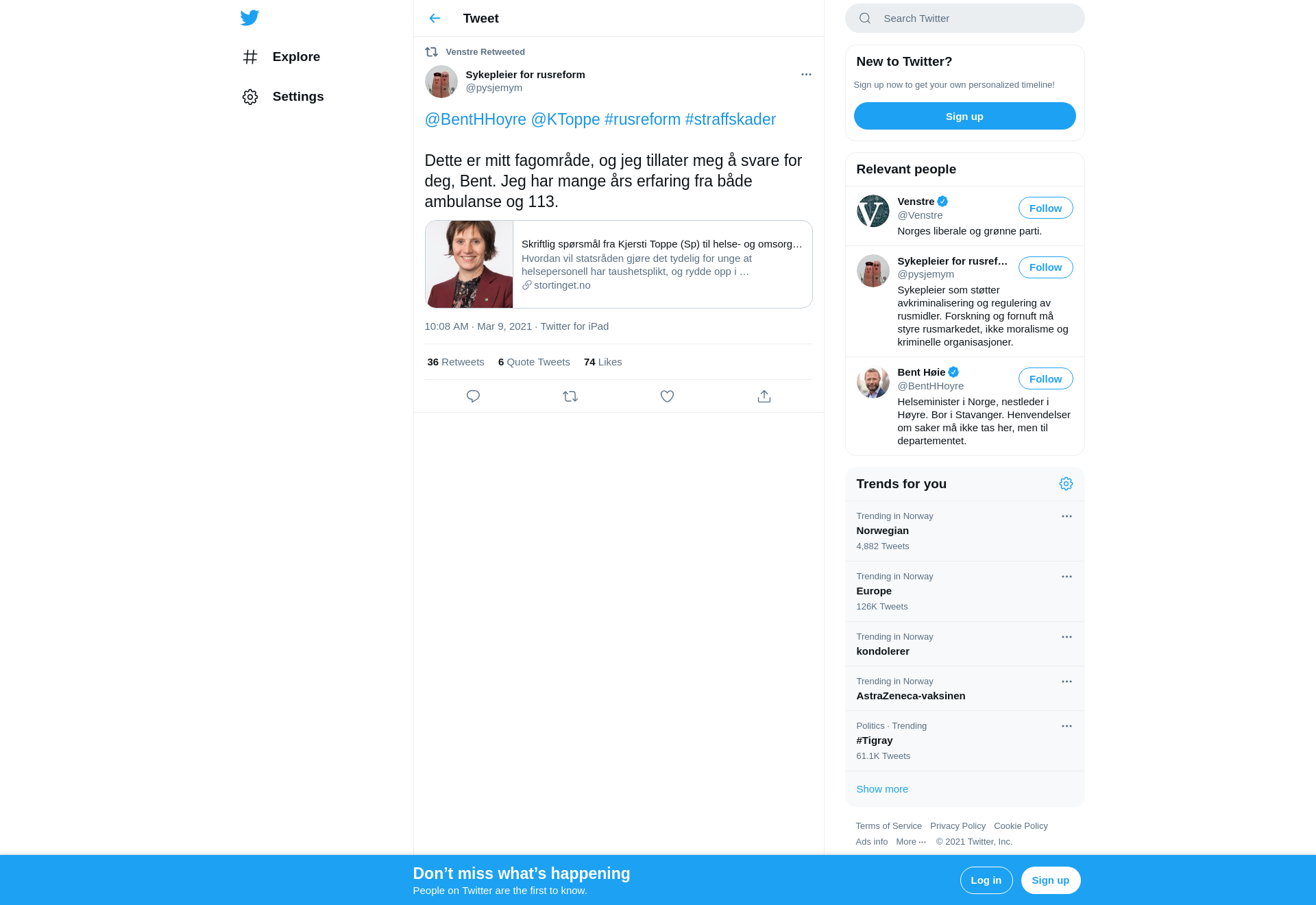Open the tweet's more options menu

[x=806, y=75]
